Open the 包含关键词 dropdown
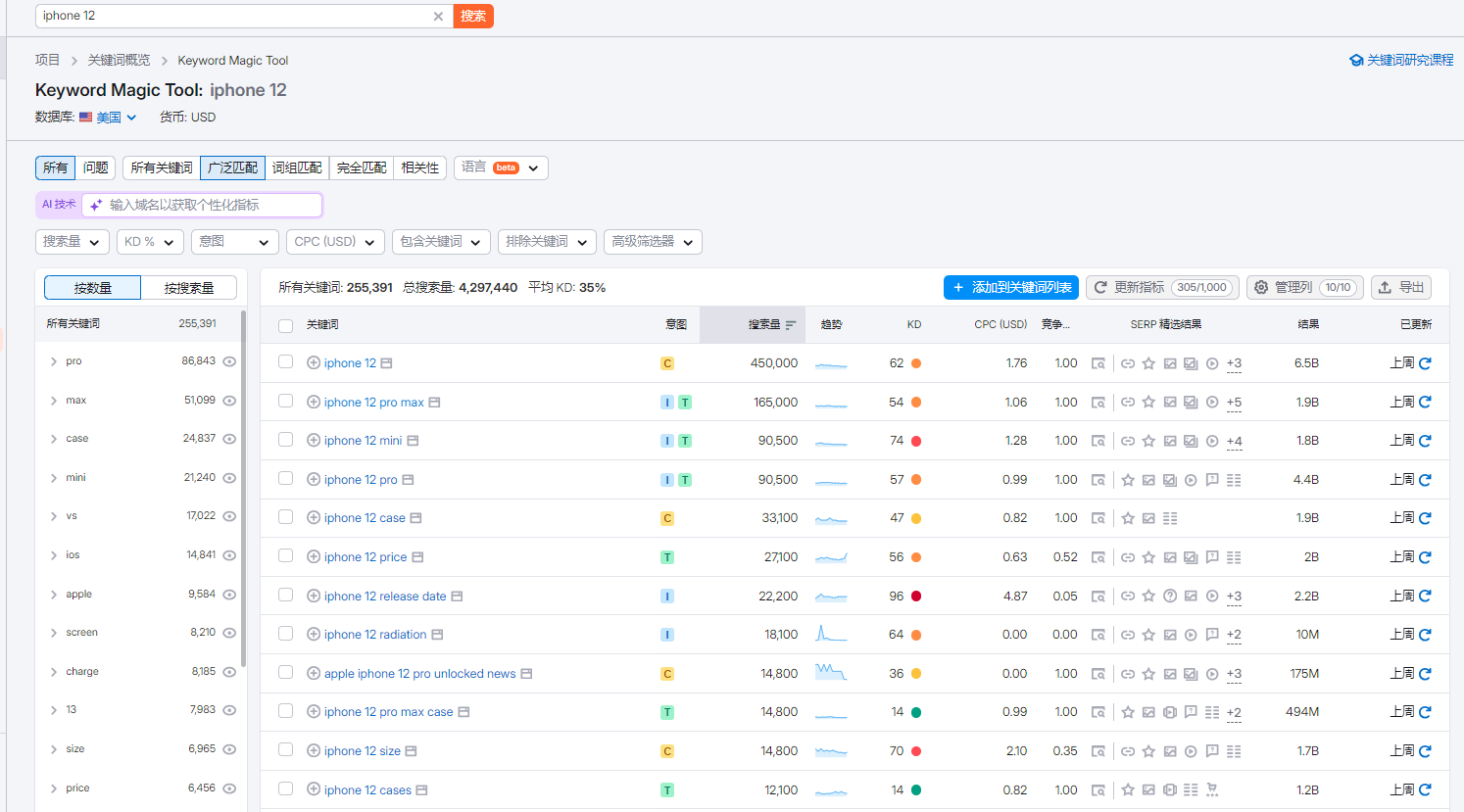 (x=441, y=242)
